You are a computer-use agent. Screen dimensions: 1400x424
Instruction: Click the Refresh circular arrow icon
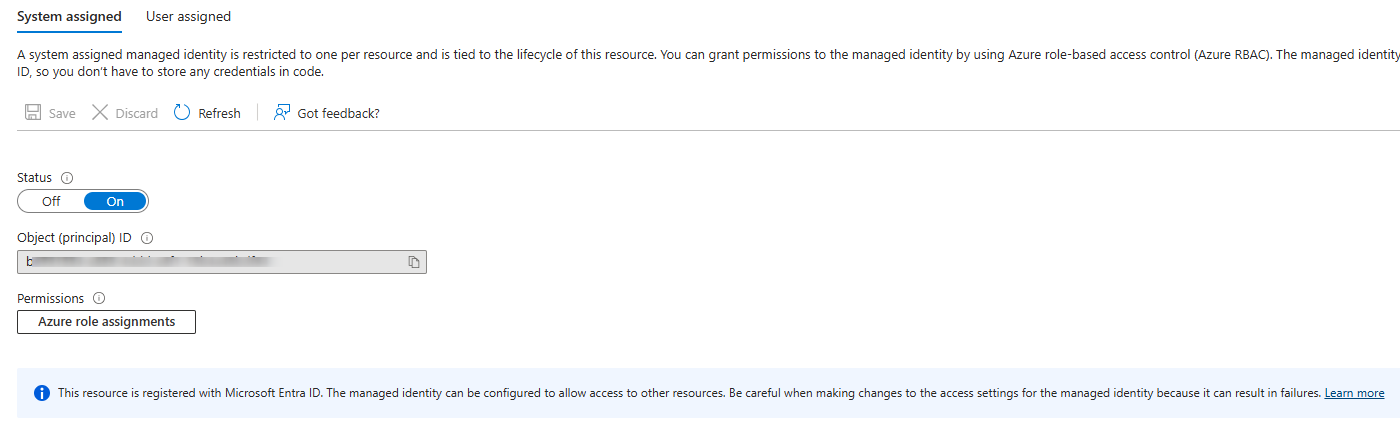(x=182, y=113)
